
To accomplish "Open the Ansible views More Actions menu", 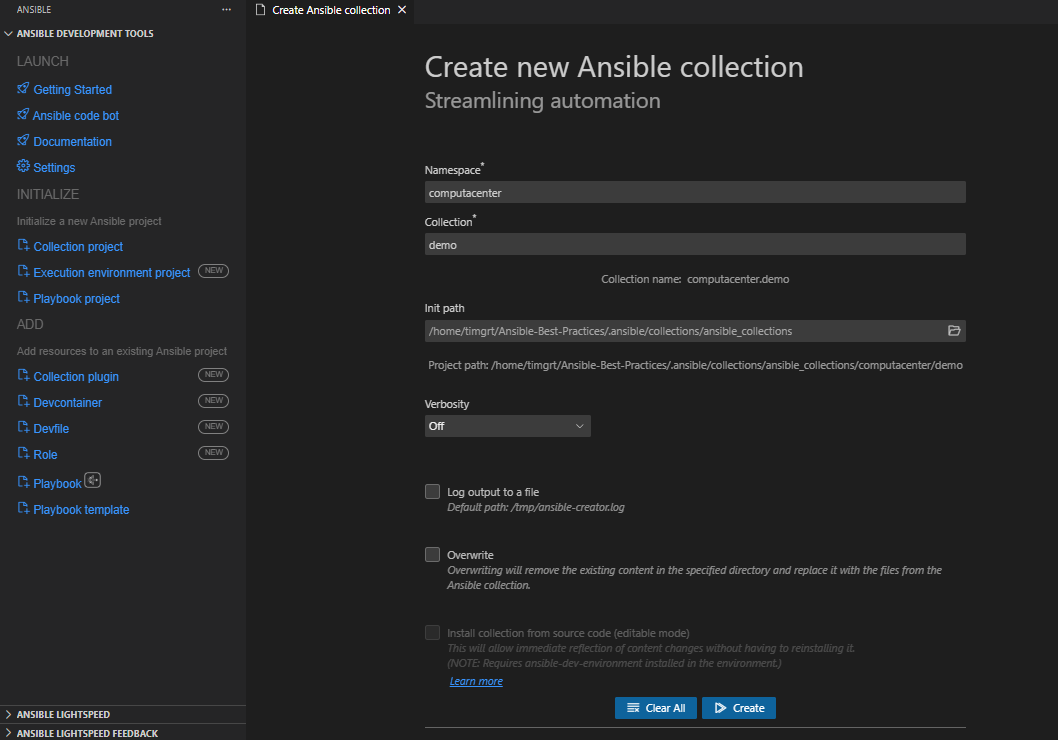I will 225,9.
